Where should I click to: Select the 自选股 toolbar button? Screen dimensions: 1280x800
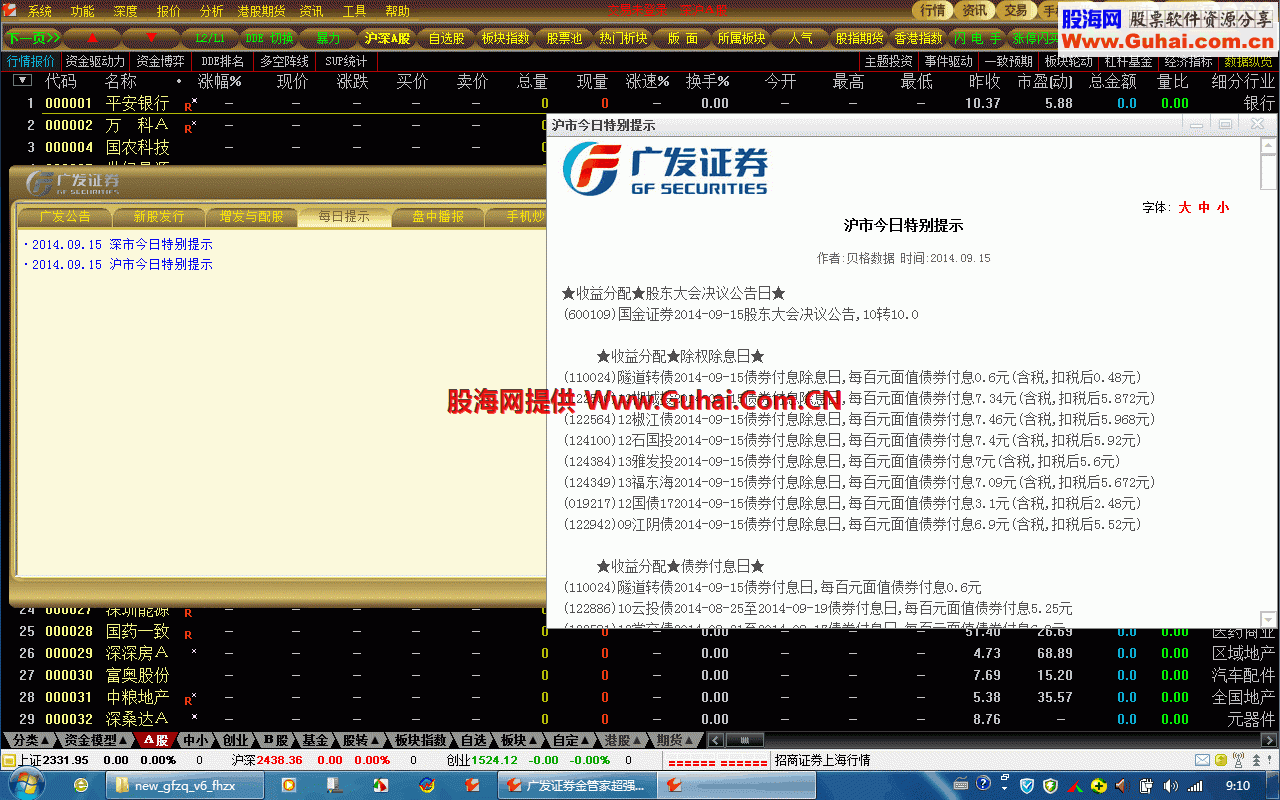(x=446, y=38)
